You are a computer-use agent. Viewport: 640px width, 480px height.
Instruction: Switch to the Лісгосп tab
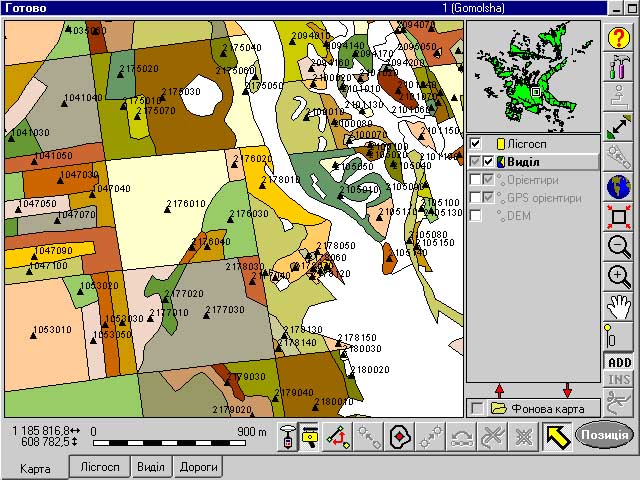coord(100,467)
